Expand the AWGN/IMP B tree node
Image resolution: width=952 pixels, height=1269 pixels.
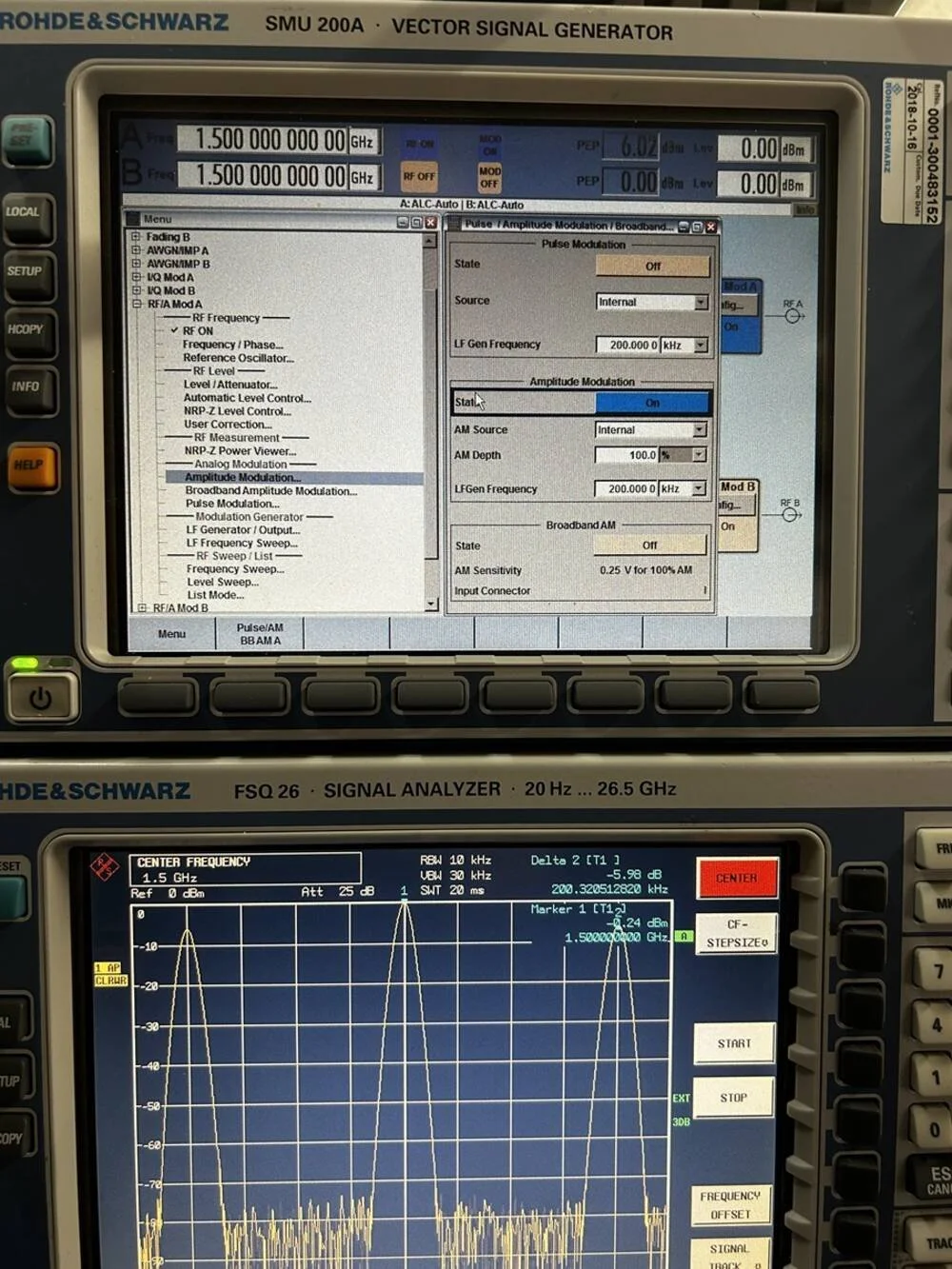point(136,264)
